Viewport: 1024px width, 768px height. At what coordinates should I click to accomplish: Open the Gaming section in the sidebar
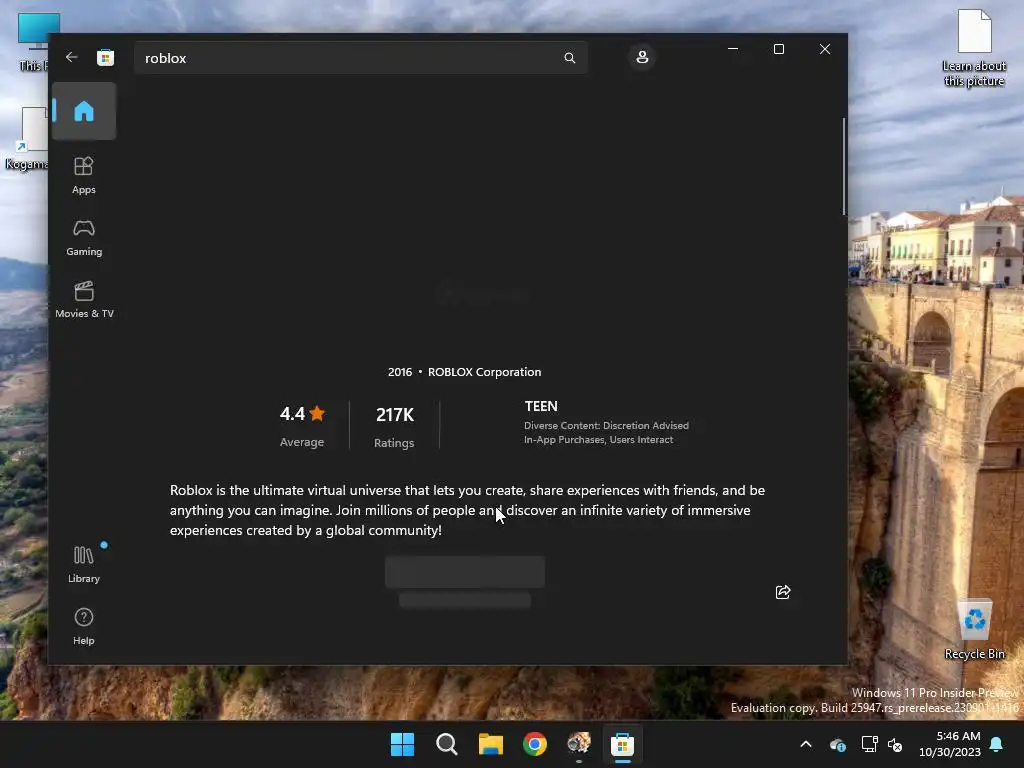point(84,237)
